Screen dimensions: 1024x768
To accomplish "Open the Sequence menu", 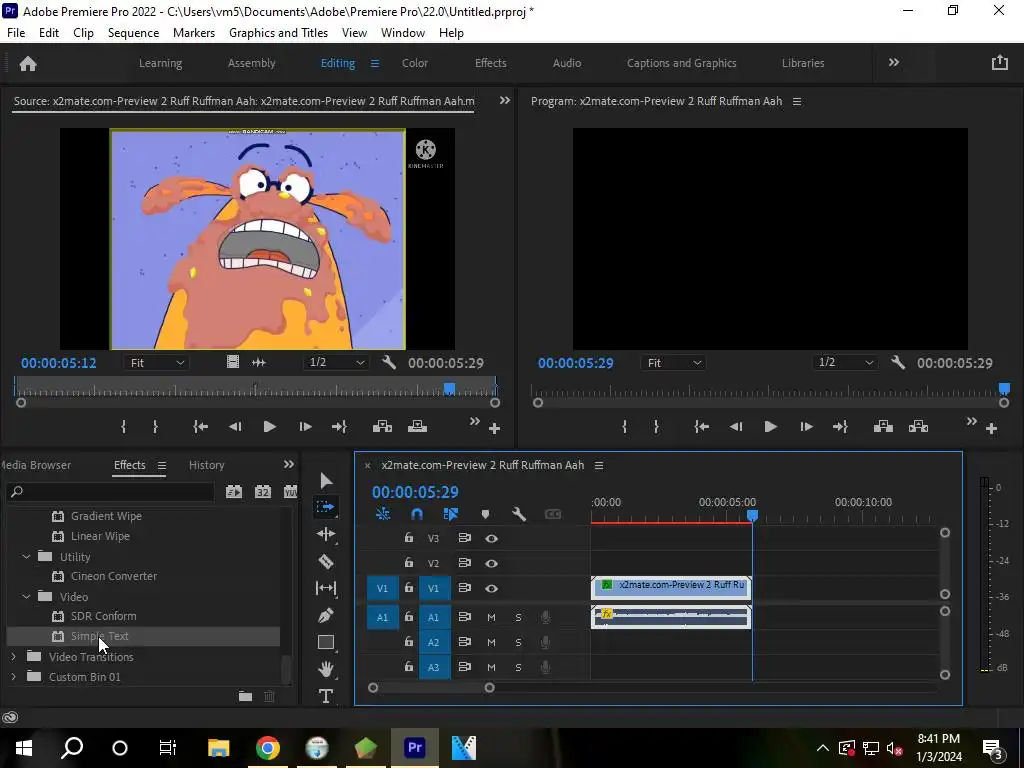I will coord(133,33).
